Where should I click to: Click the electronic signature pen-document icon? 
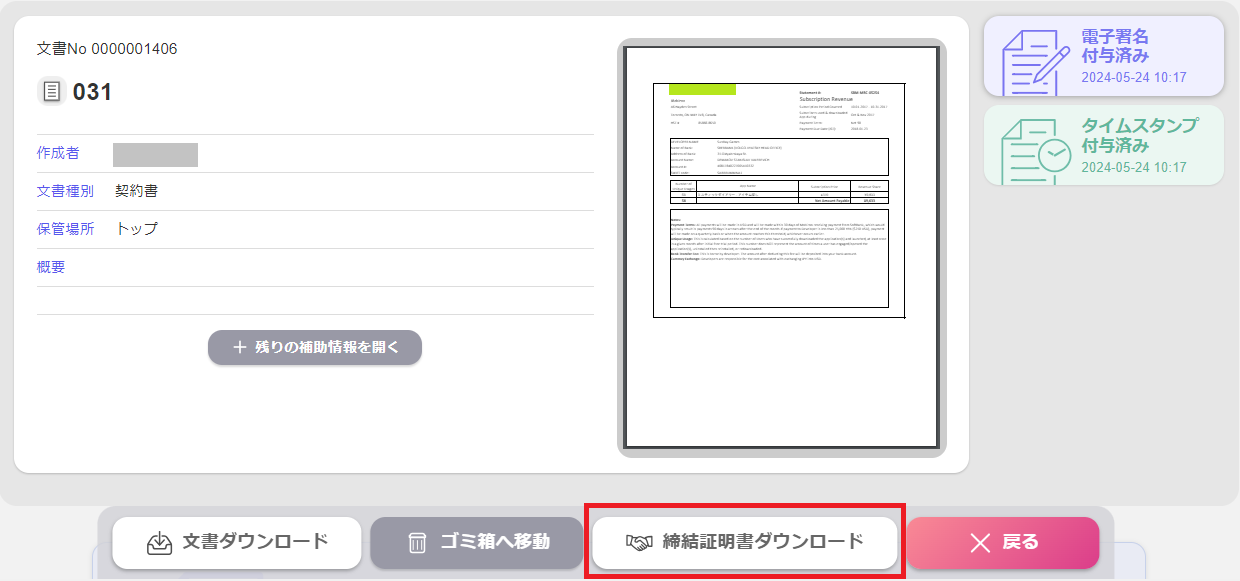coord(1035,62)
